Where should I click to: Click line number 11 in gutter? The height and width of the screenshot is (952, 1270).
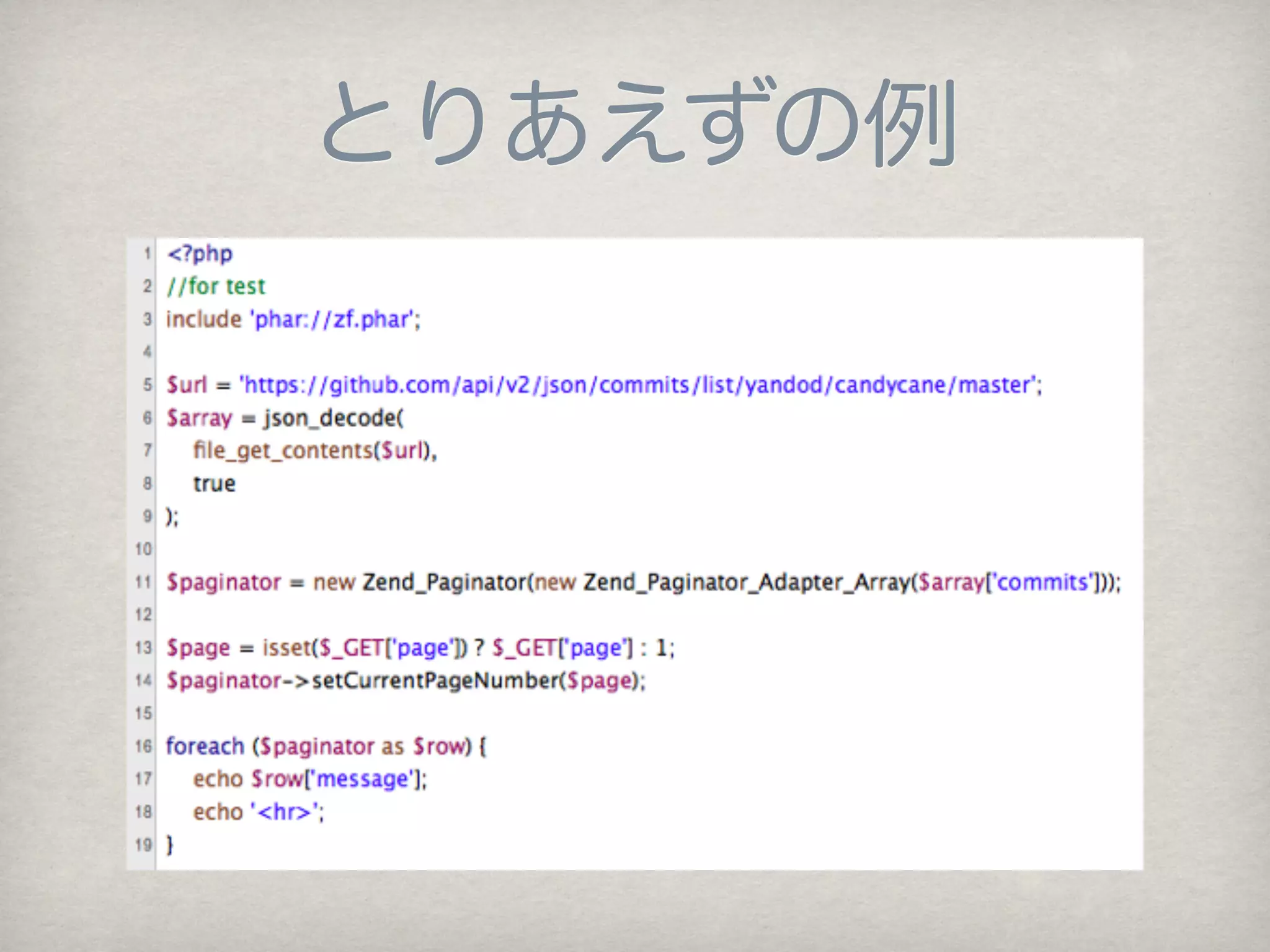143,582
